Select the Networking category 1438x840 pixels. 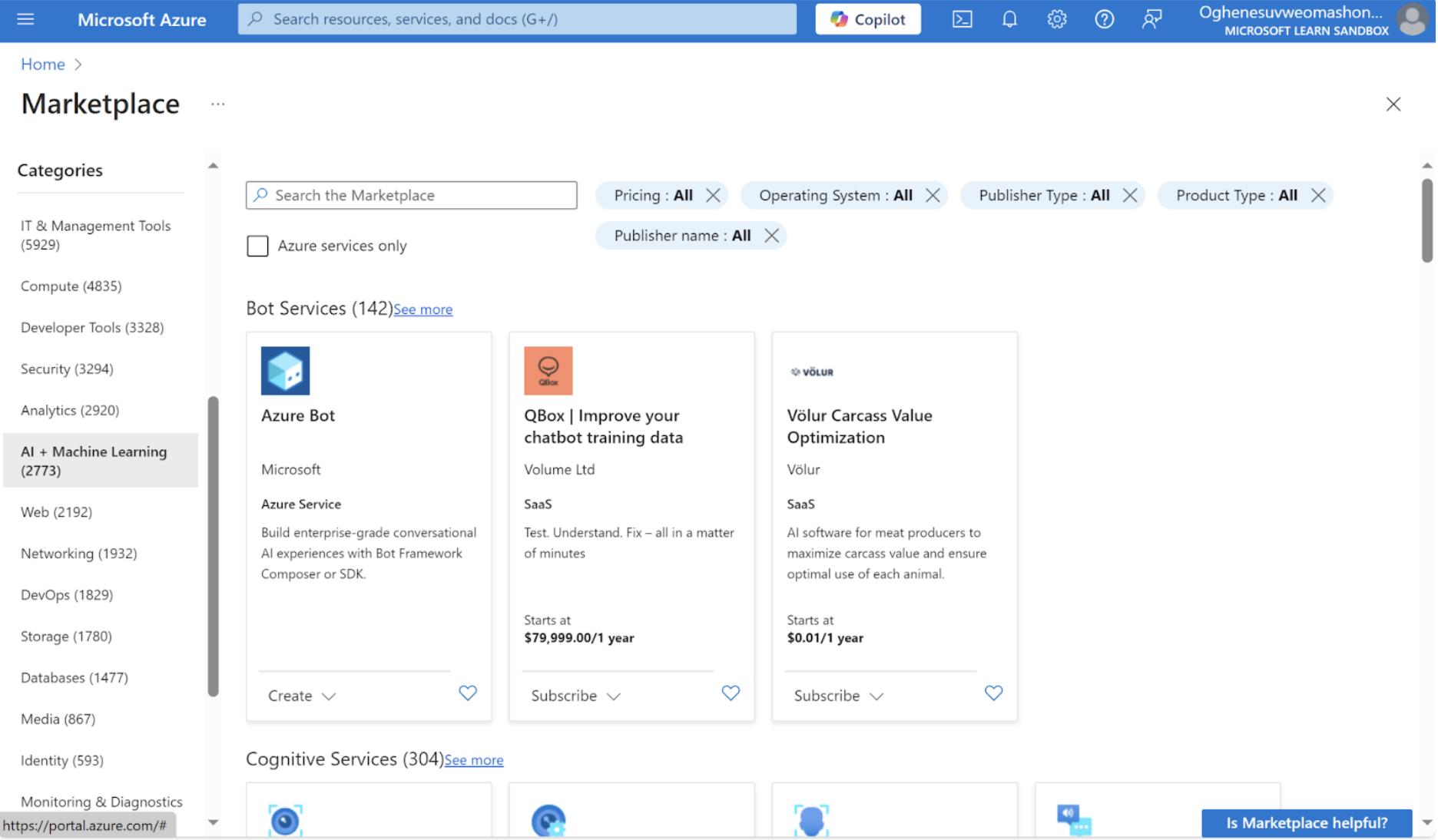(x=101, y=554)
